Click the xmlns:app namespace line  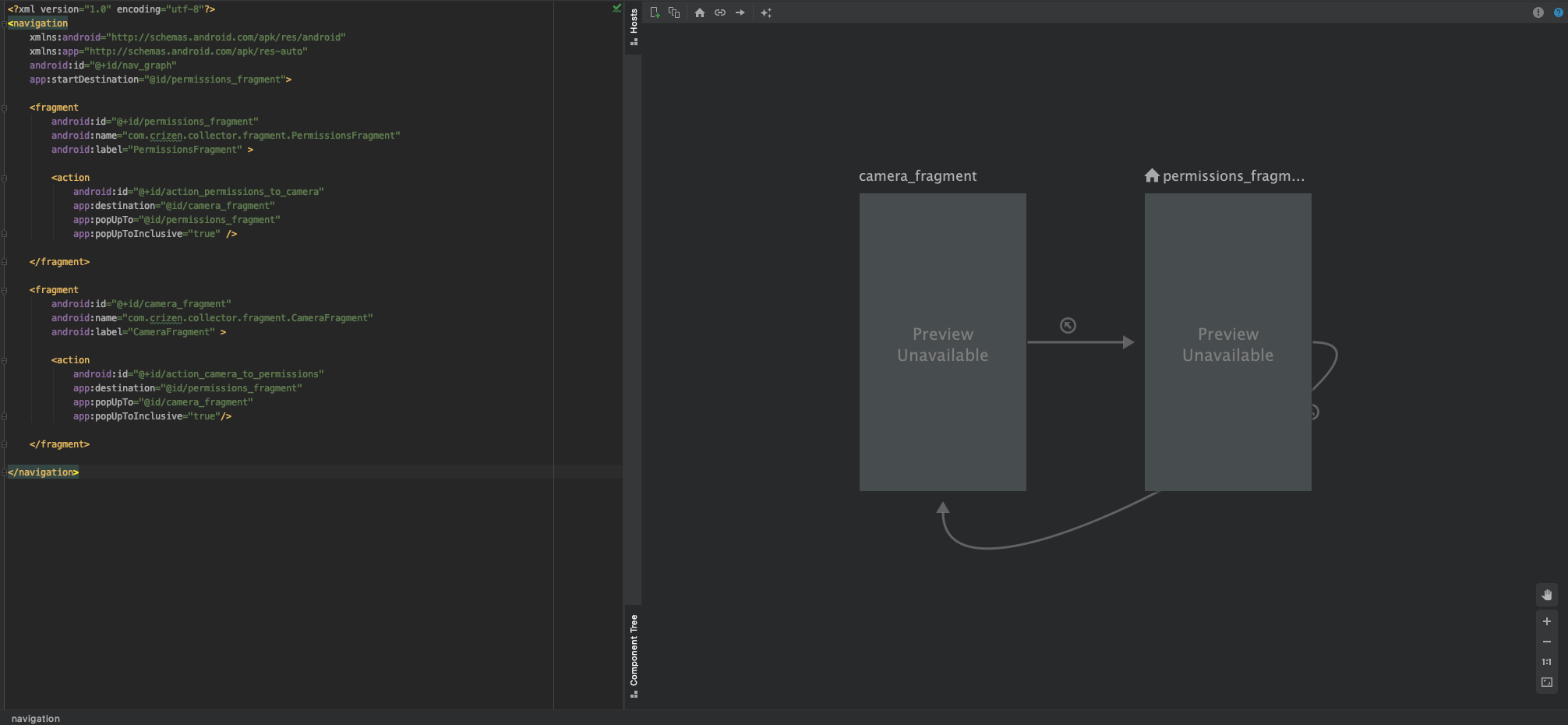(x=168, y=51)
